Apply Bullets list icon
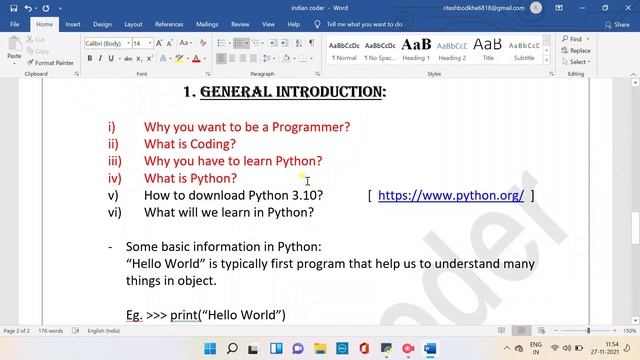The image size is (640, 360). pos(221,43)
